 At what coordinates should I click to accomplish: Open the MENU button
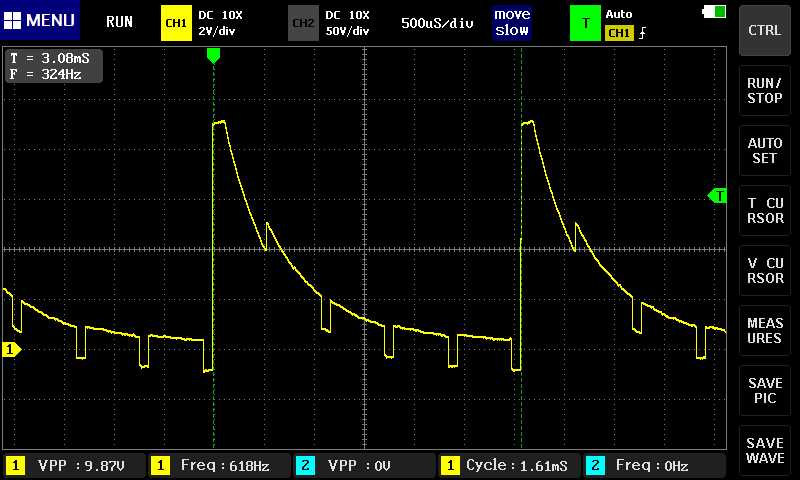[40, 20]
